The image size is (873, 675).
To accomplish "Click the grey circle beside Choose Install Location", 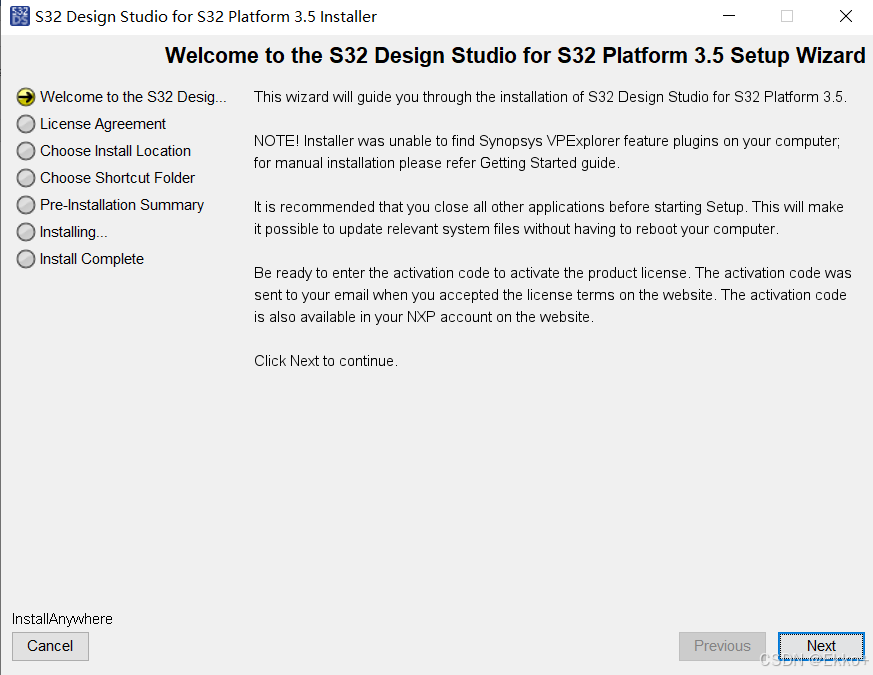I will pos(26,151).
